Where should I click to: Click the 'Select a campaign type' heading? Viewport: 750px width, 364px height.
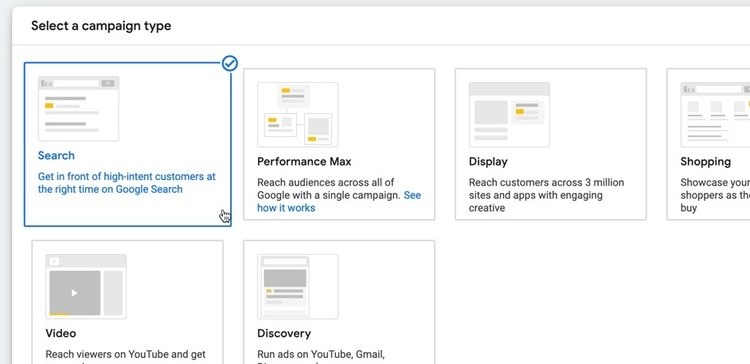(x=101, y=25)
